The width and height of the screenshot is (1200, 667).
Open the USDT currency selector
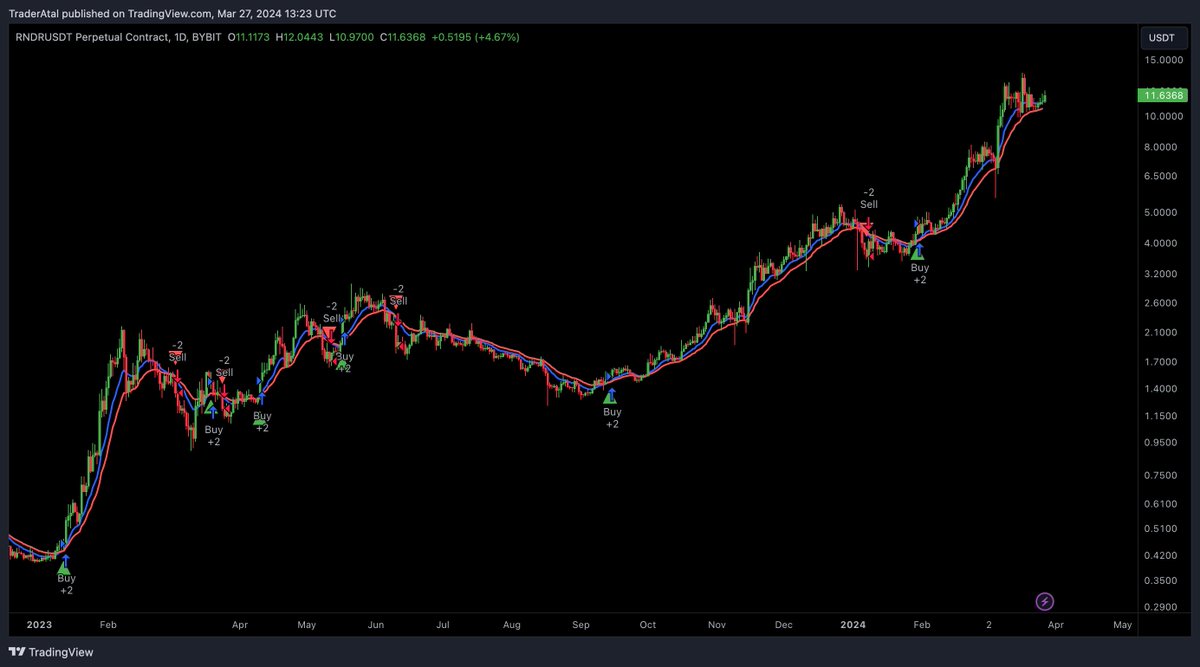pos(1161,37)
